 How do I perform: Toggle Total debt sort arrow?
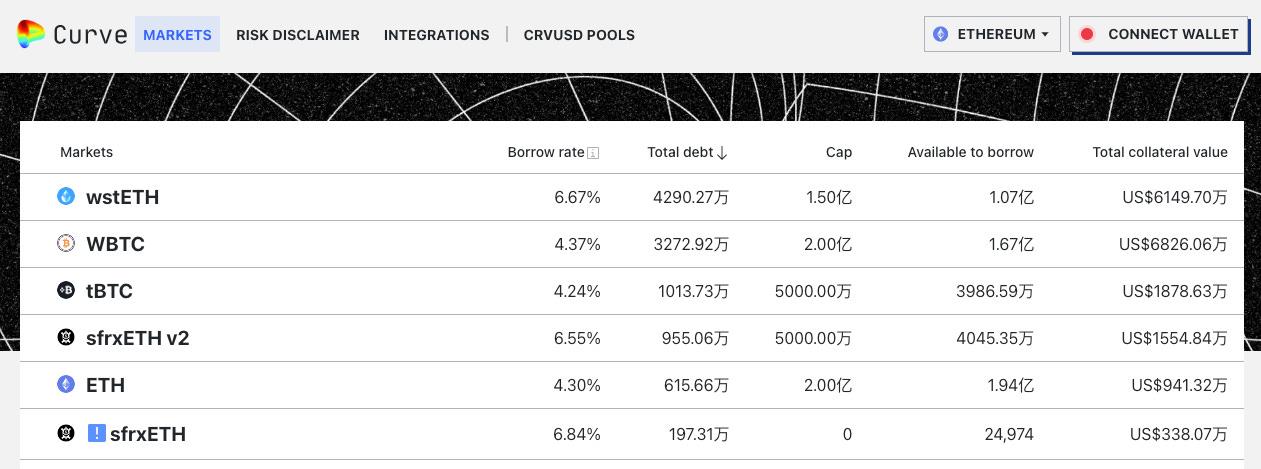(x=722, y=153)
